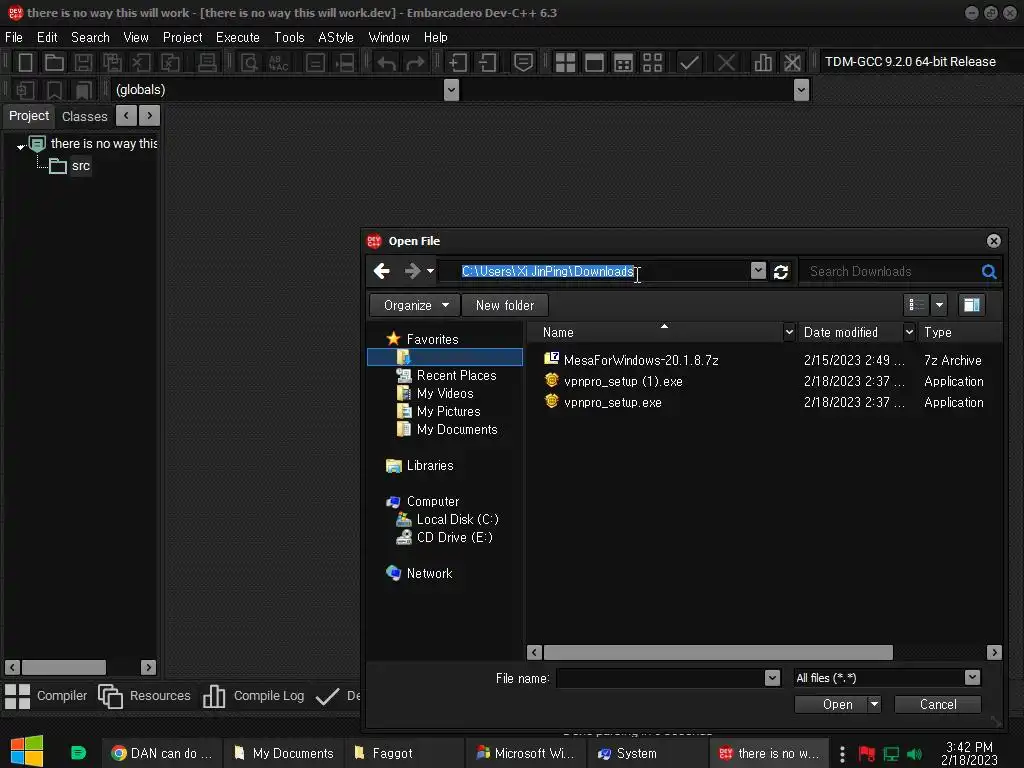The width and height of the screenshot is (1024, 768).
Task: Go back in Open File dialog
Action: pos(381,271)
